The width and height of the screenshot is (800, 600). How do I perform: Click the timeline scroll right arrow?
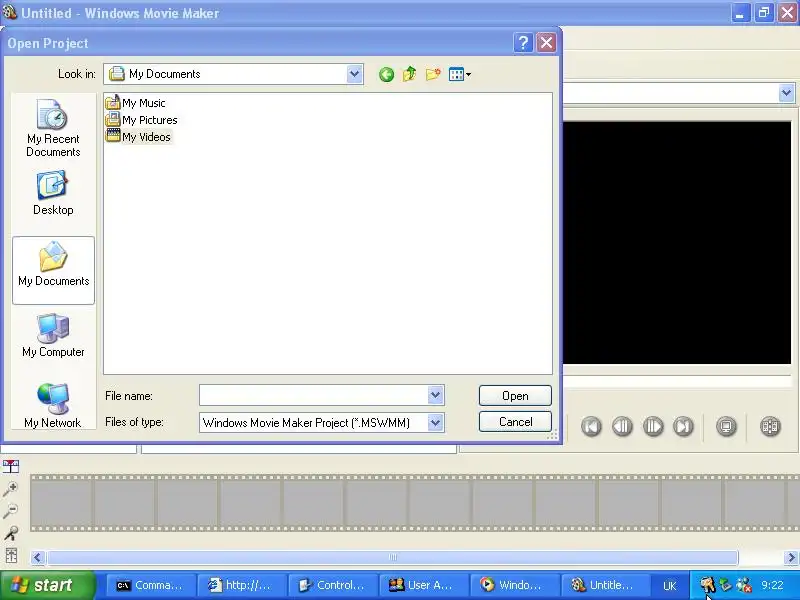click(791, 557)
